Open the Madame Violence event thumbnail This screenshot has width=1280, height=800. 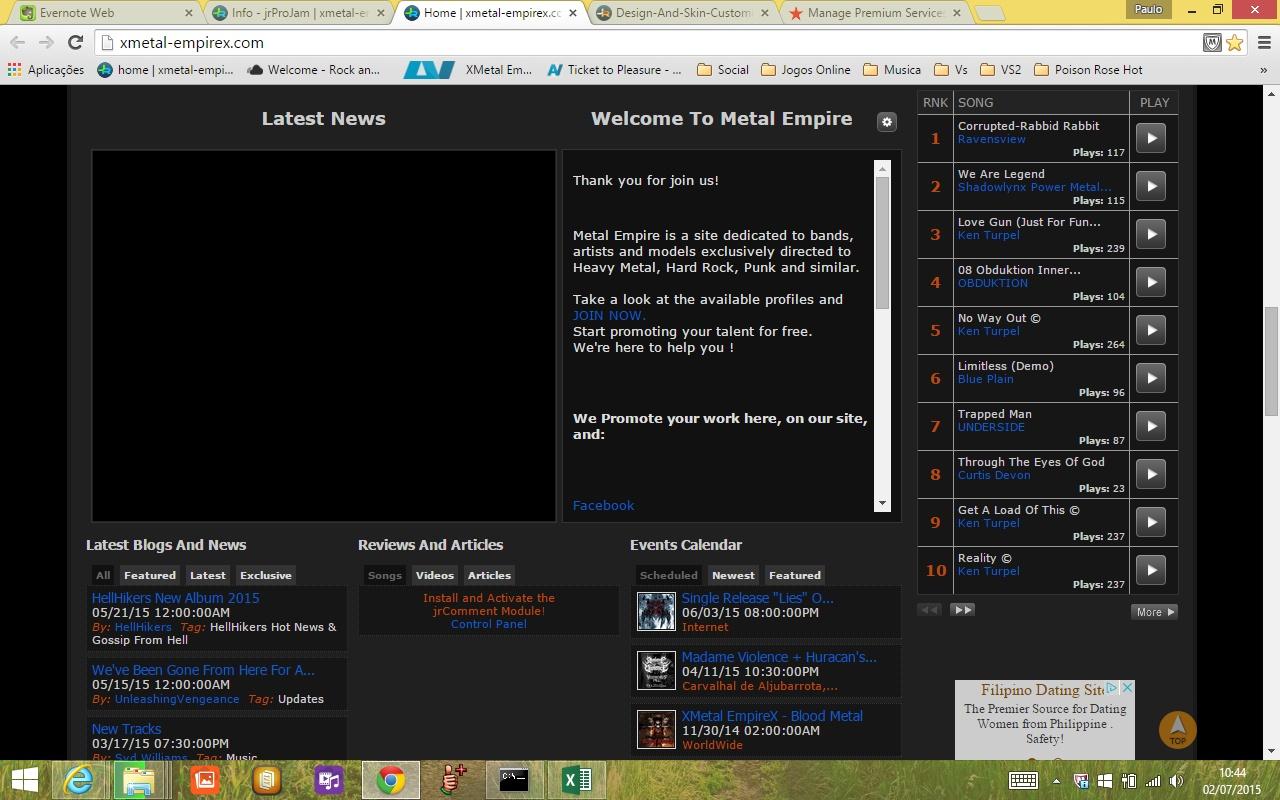656,670
